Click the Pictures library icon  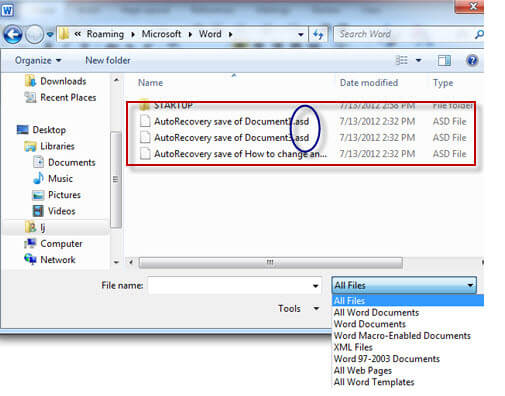click(38, 195)
